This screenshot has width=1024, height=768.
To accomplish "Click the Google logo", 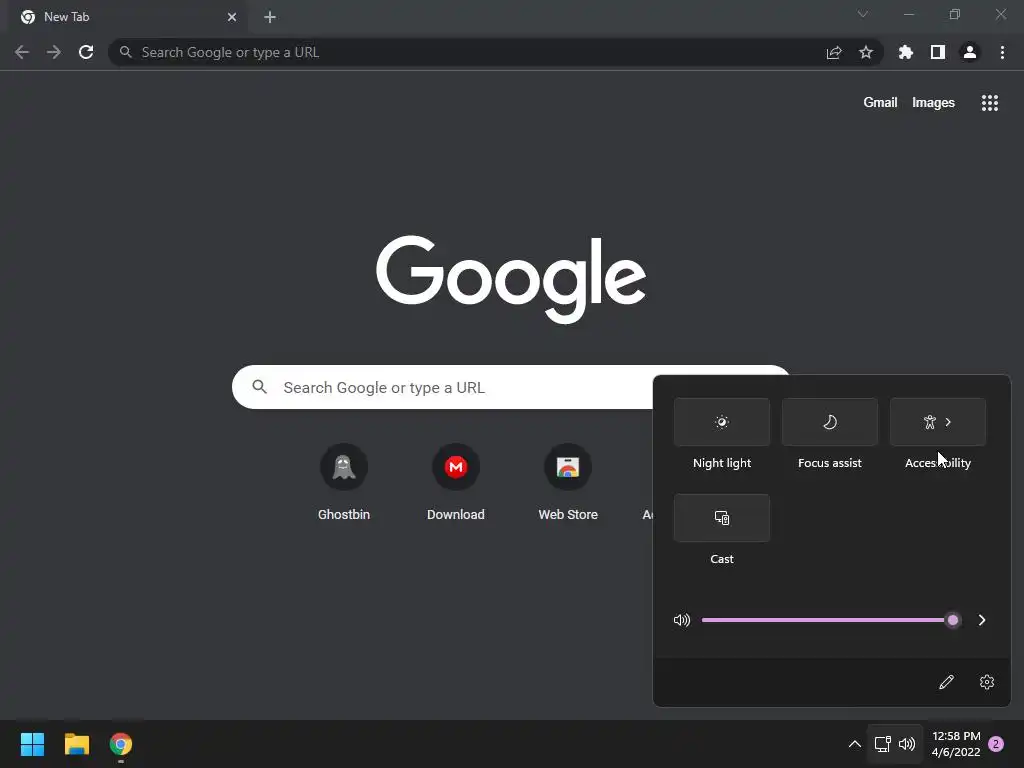I will pos(511,280).
